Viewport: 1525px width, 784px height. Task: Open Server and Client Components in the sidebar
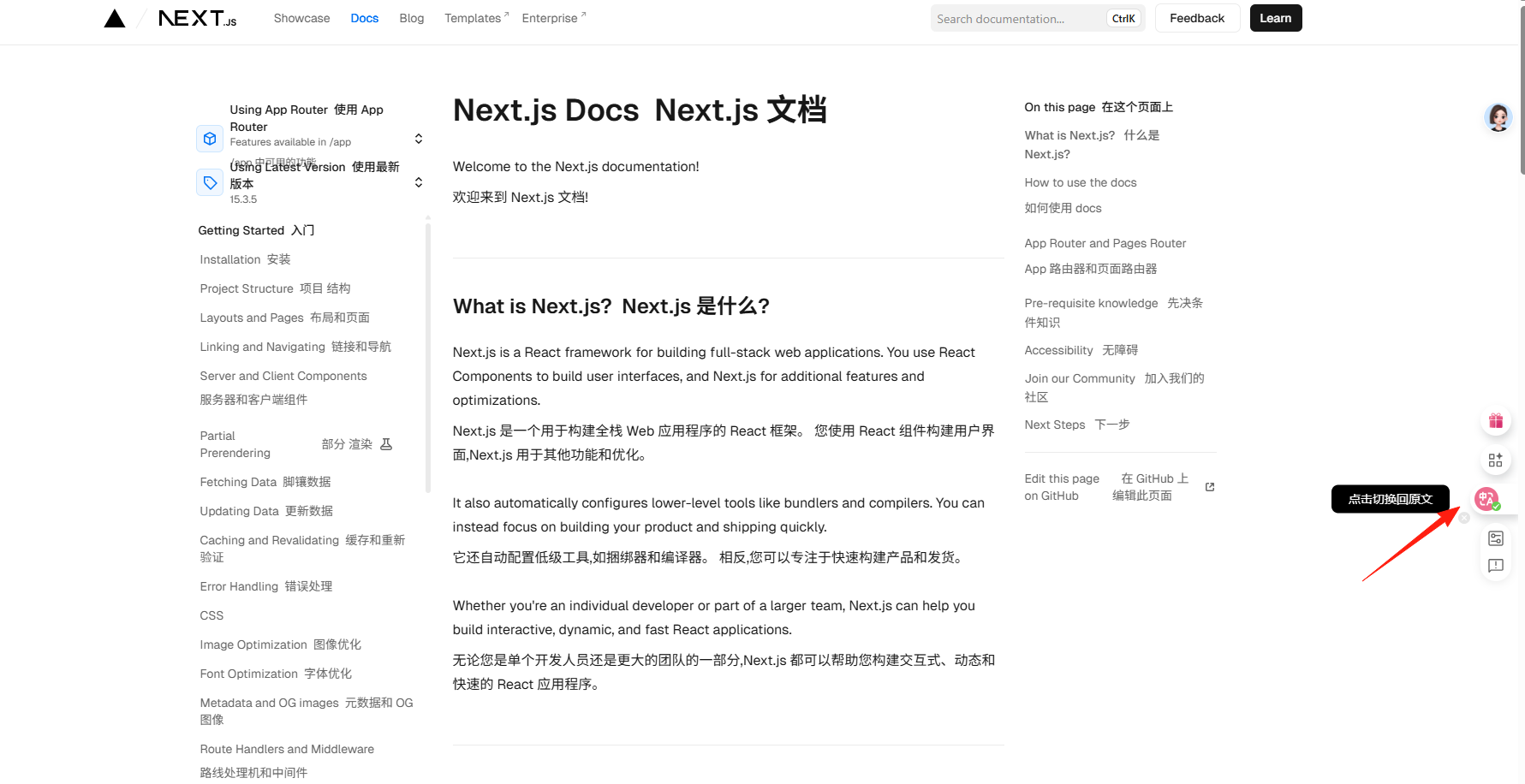point(283,388)
